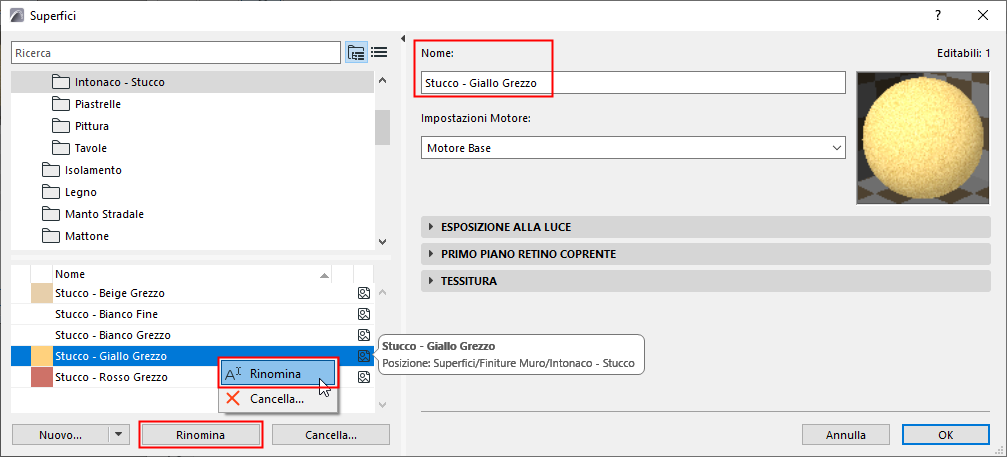Screen dimensions: 1007x457
Task: Click into the Ricerca search field
Action: click(x=175, y=52)
